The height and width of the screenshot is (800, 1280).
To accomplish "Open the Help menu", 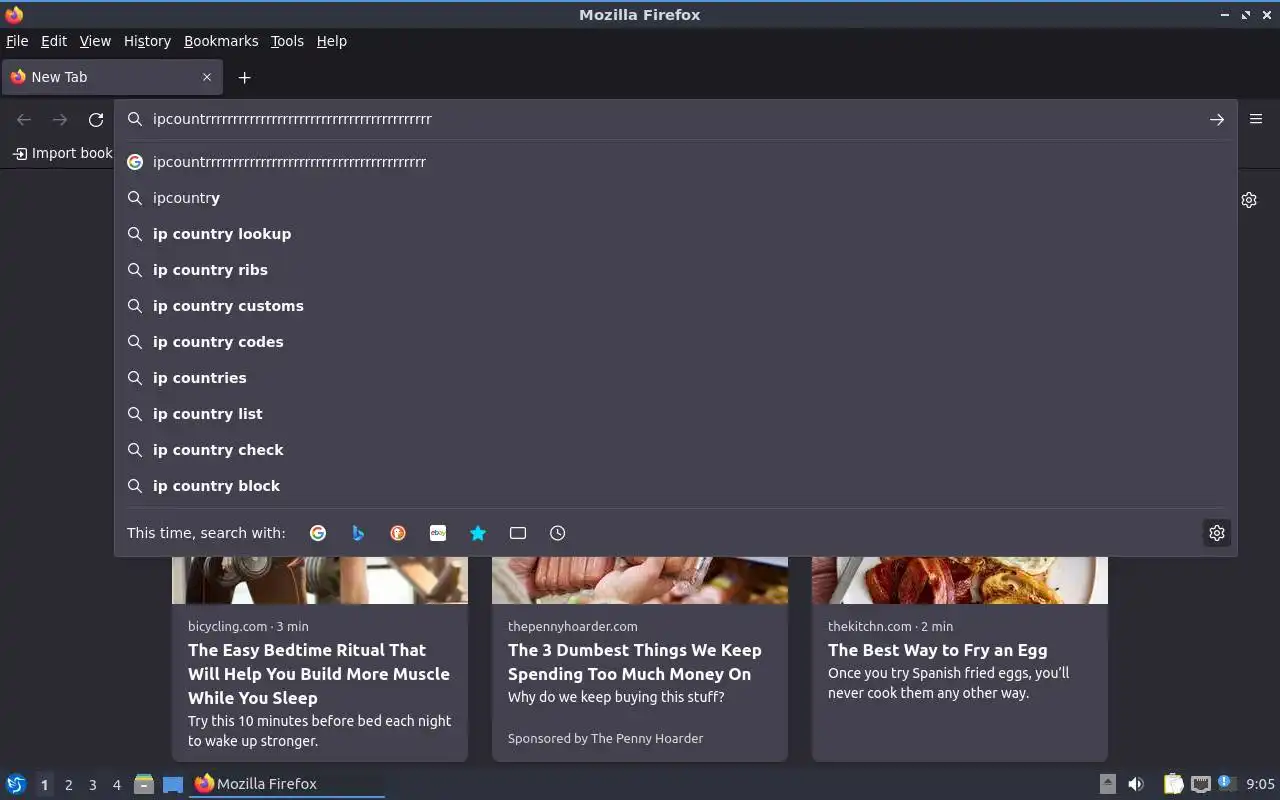I will click(332, 41).
